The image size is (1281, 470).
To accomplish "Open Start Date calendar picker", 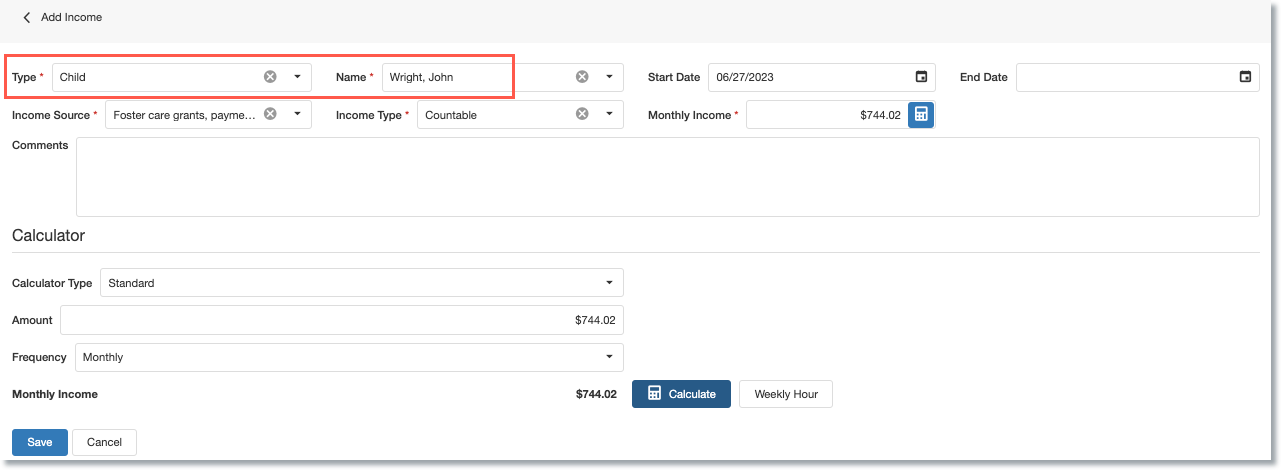I will pyautogui.click(x=921, y=77).
